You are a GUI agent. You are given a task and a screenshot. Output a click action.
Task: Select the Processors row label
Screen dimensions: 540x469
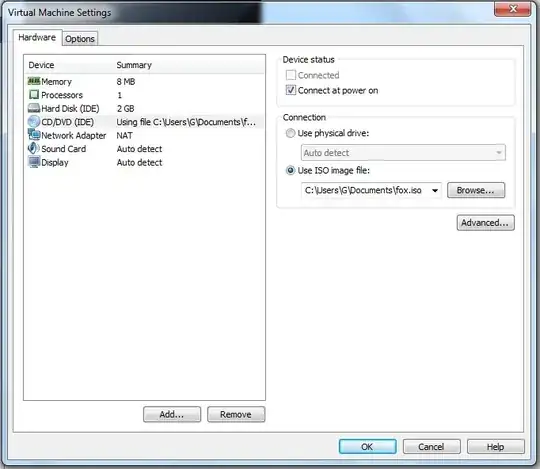click(x=62, y=95)
